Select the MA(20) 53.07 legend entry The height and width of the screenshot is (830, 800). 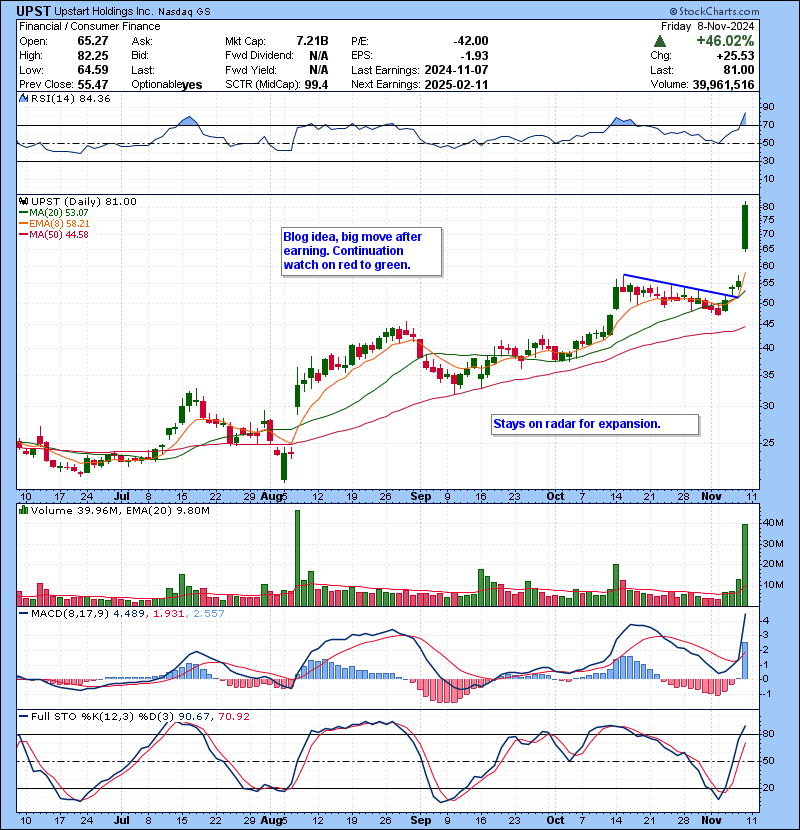(x=54, y=213)
